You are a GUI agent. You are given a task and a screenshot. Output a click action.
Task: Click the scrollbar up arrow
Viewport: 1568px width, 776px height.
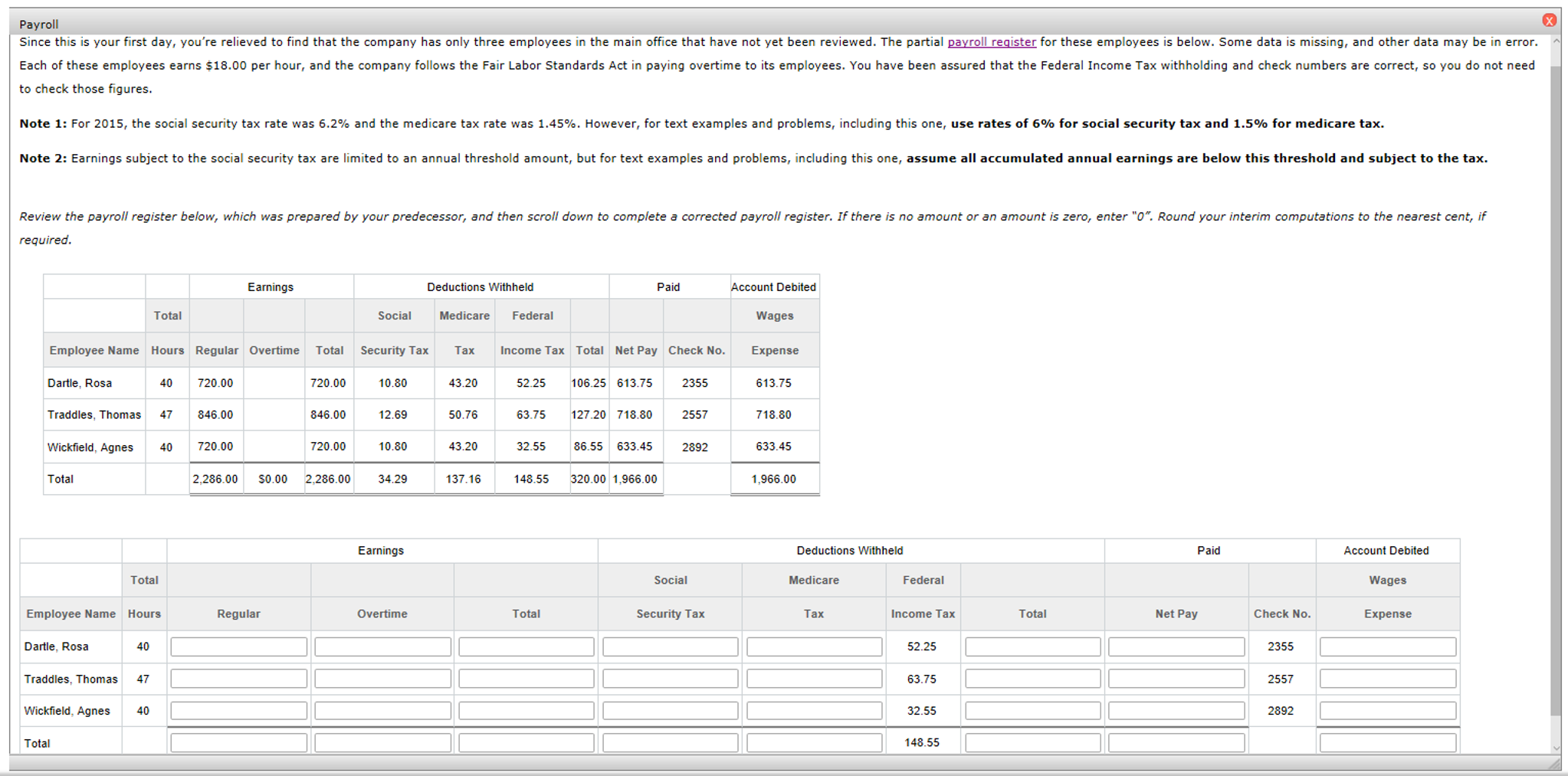click(x=1556, y=41)
